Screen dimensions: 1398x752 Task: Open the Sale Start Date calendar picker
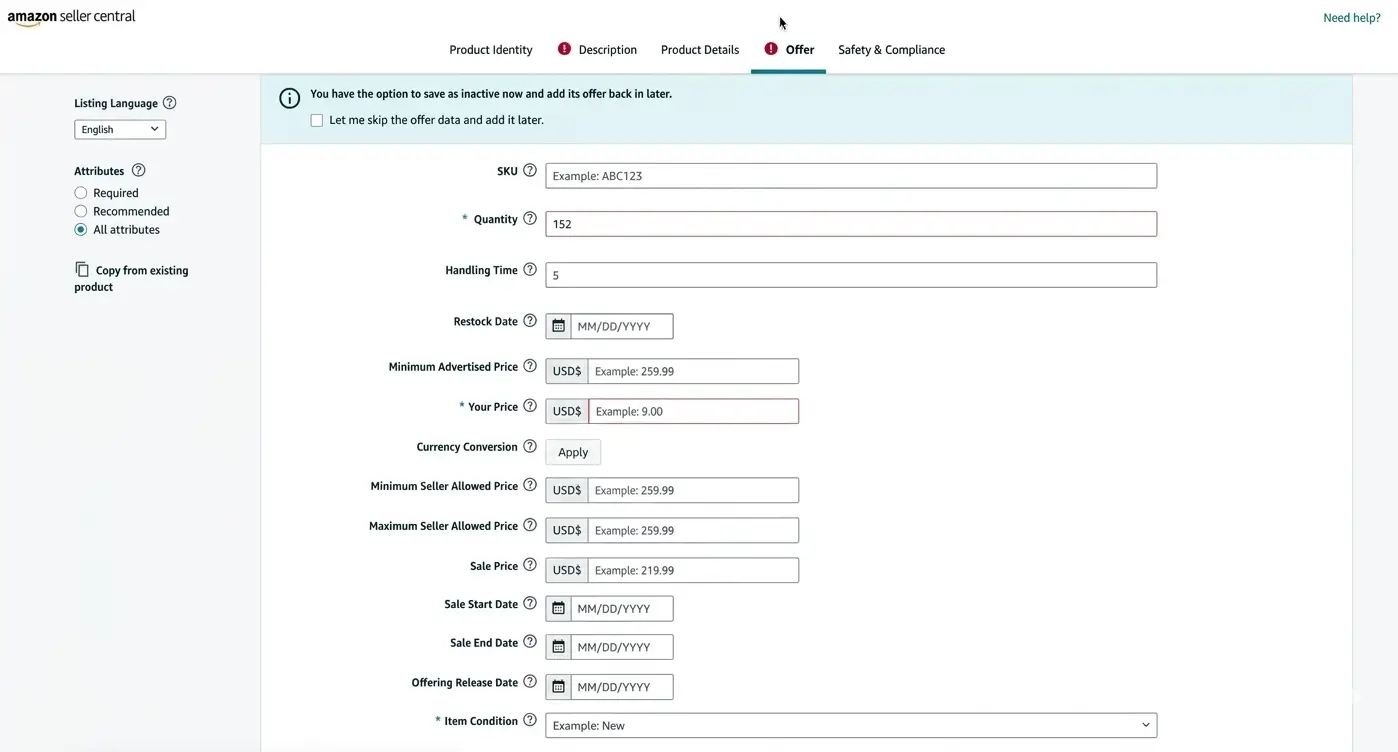pos(558,608)
